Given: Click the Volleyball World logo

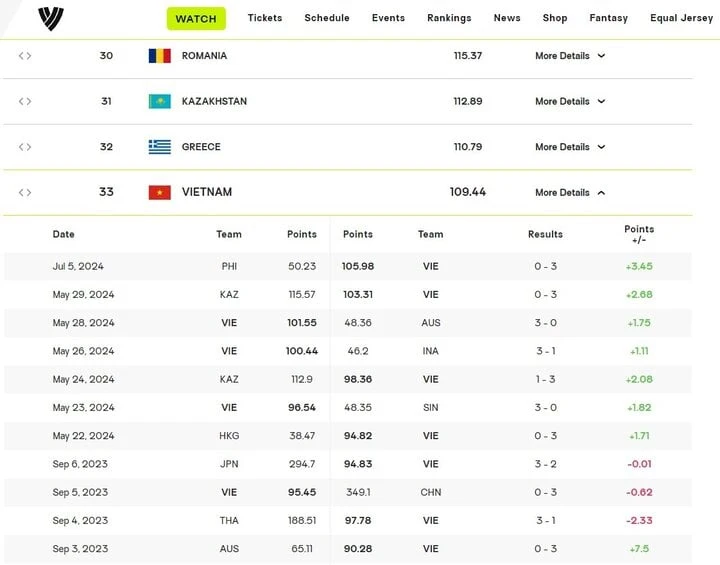Looking at the screenshot, I should (x=50, y=18).
